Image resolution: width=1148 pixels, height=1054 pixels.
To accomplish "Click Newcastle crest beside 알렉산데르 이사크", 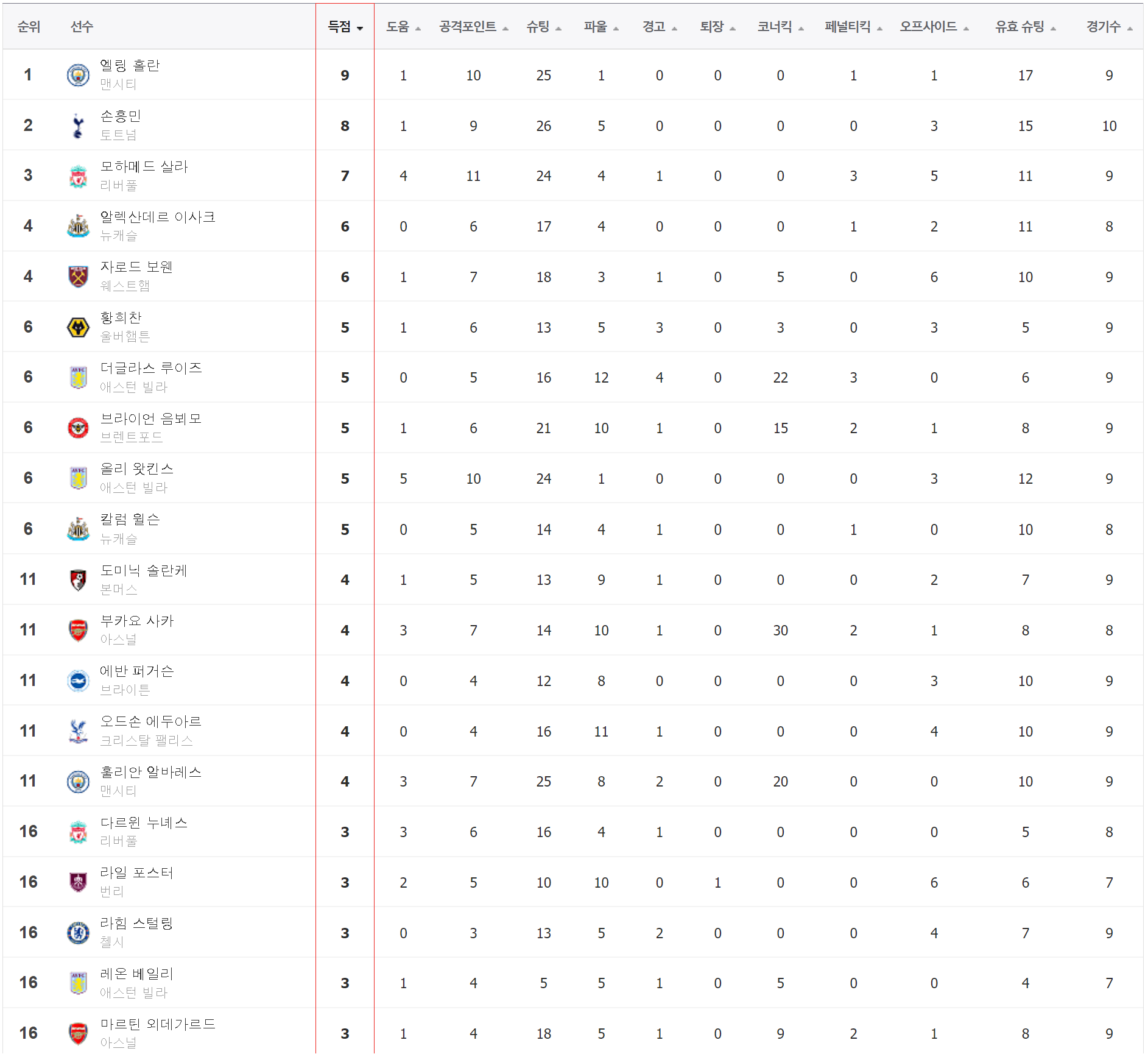I will 78,226.
